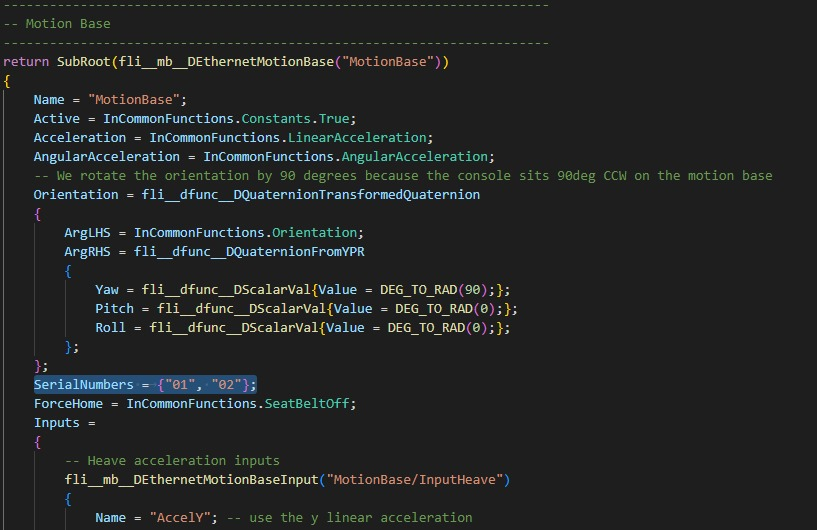Click SeatBeltOff on the ForceHome line
817x530 pixels.
pos(310,403)
